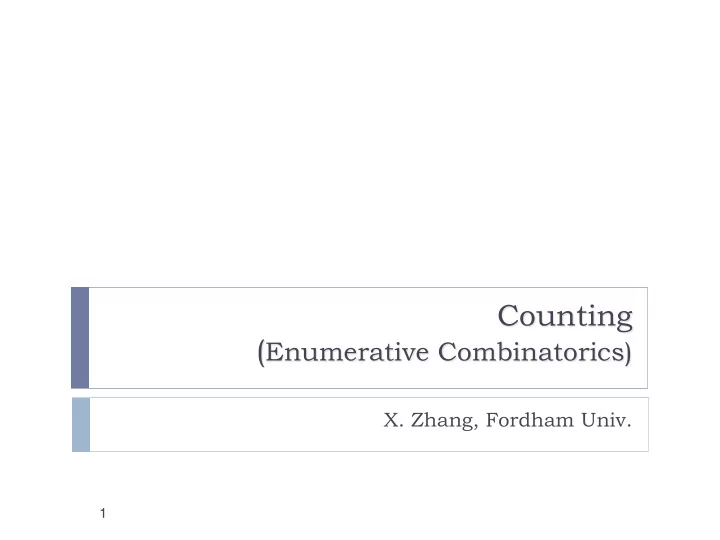Click the name "Zhang" in the subtitle
720x540 pixels.
tap(442, 421)
